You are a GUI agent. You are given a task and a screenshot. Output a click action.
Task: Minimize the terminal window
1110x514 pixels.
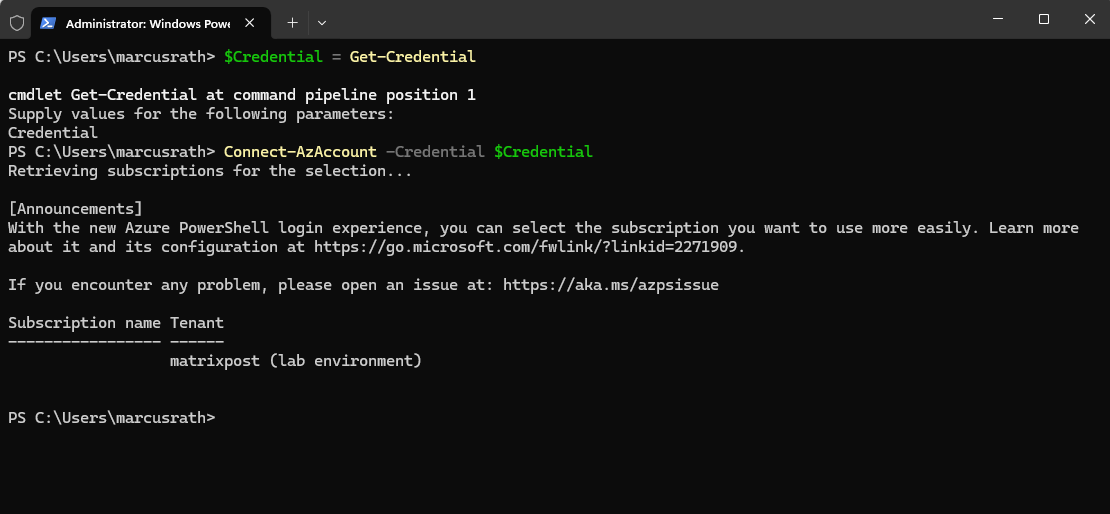pyautogui.click(x=997, y=19)
